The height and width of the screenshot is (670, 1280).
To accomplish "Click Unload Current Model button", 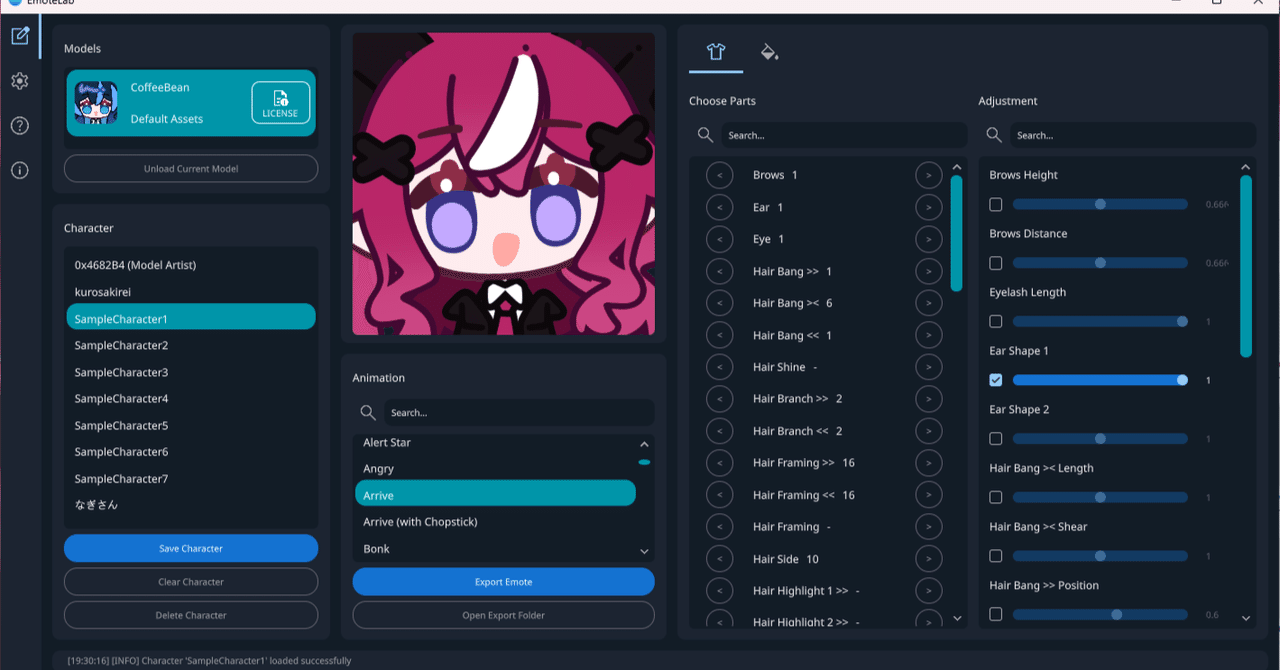I will (x=191, y=169).
